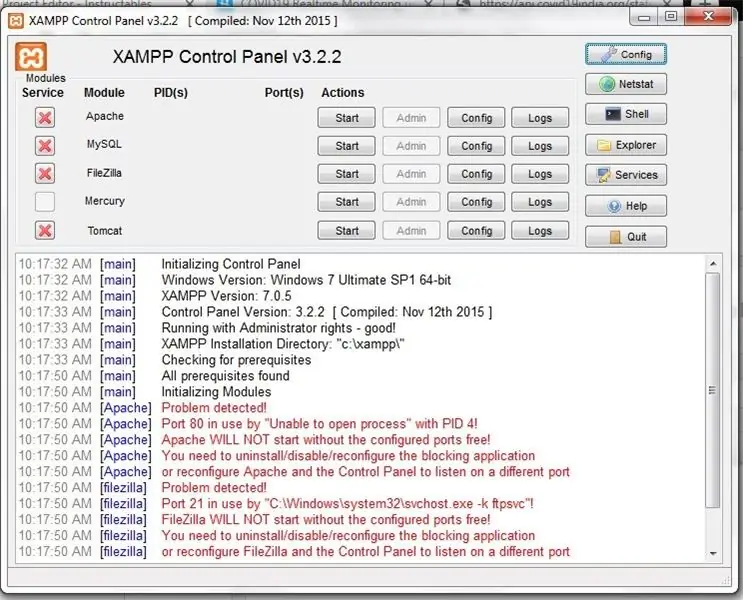This screenshot has width=743, height=600.
Task: View Mercury Logs
Action: (540, 202)
